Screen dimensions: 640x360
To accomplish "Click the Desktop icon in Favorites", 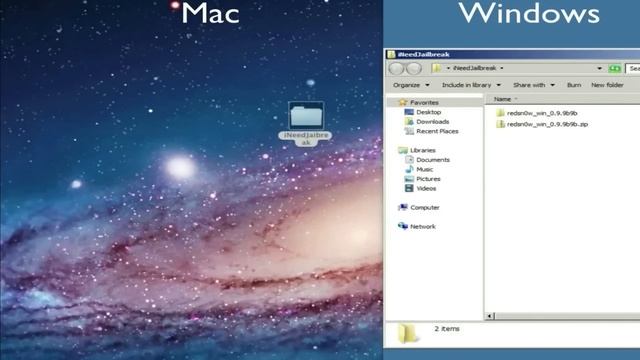I will [409, 112].
